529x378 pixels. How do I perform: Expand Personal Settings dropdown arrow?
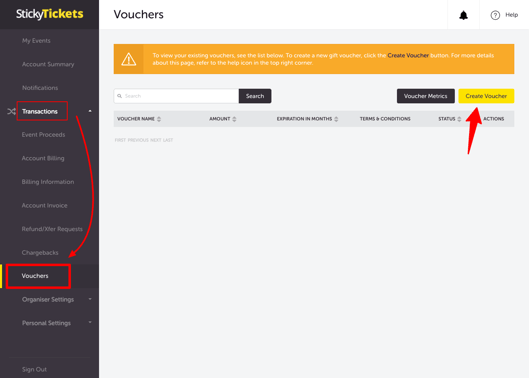point(90,322)
